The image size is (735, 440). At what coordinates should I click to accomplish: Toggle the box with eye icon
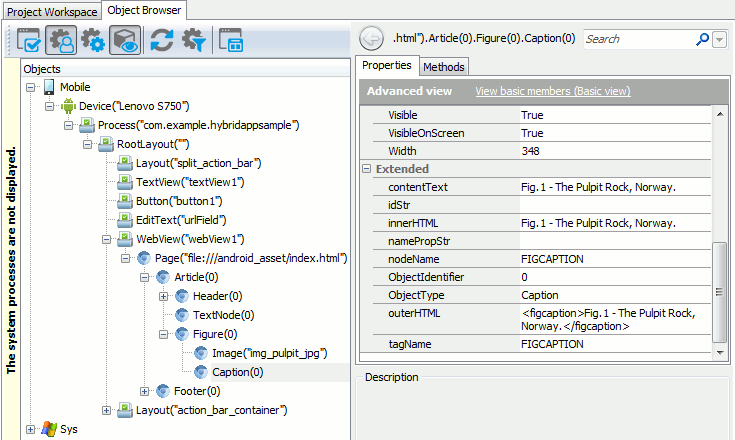[125, 41]
